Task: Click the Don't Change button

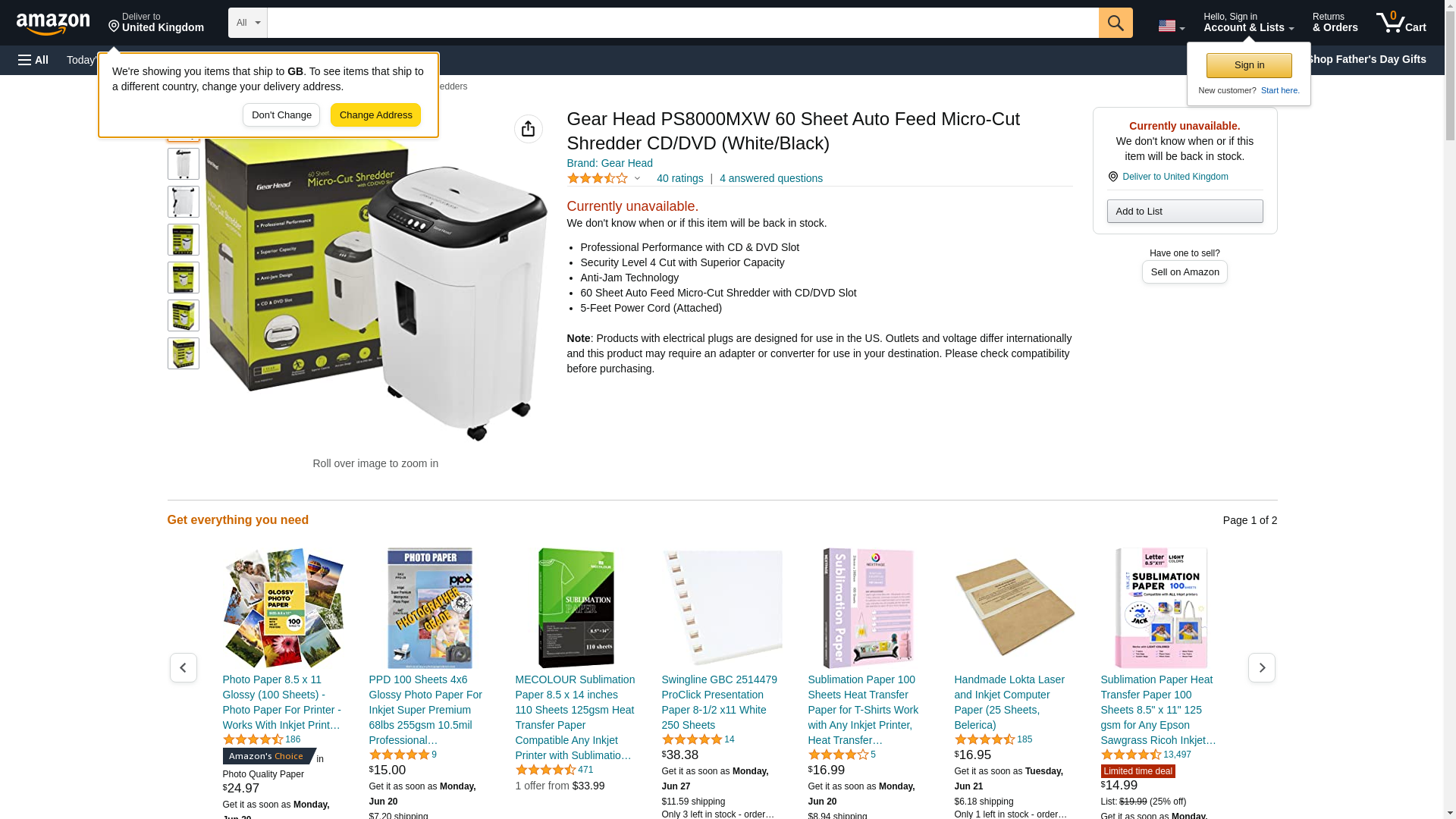Action: [281, 115]
